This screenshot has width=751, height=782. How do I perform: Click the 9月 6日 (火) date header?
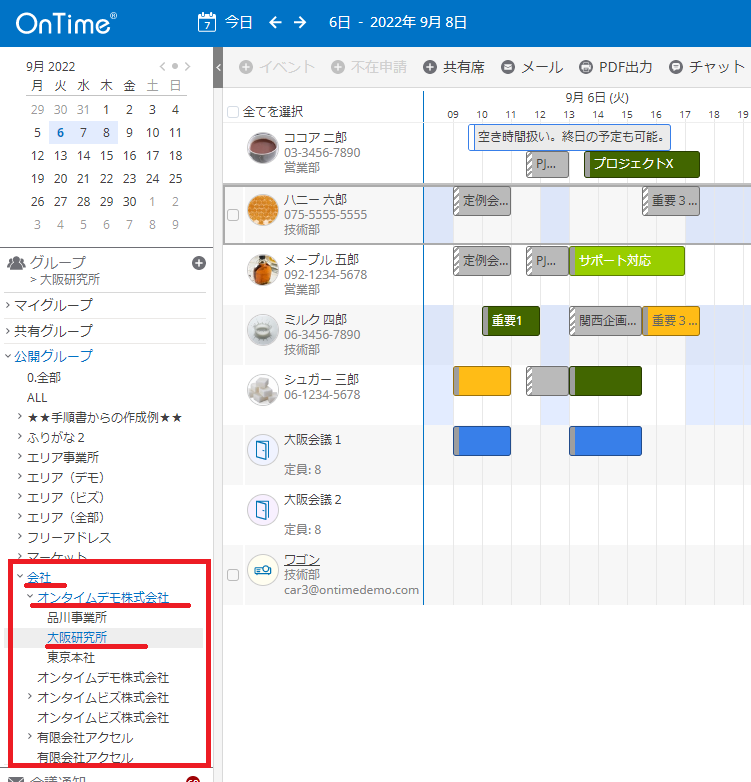597,98
